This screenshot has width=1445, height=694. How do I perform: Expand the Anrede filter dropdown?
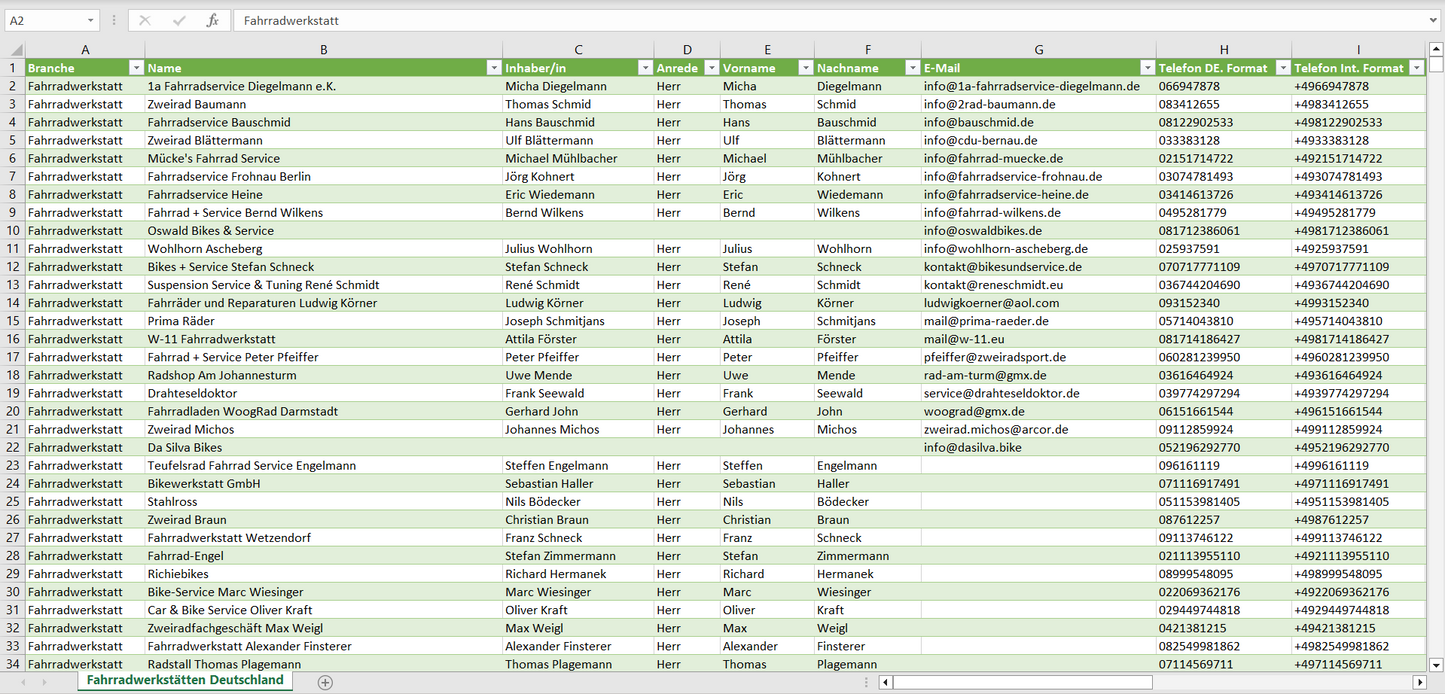tap(711, 68)
